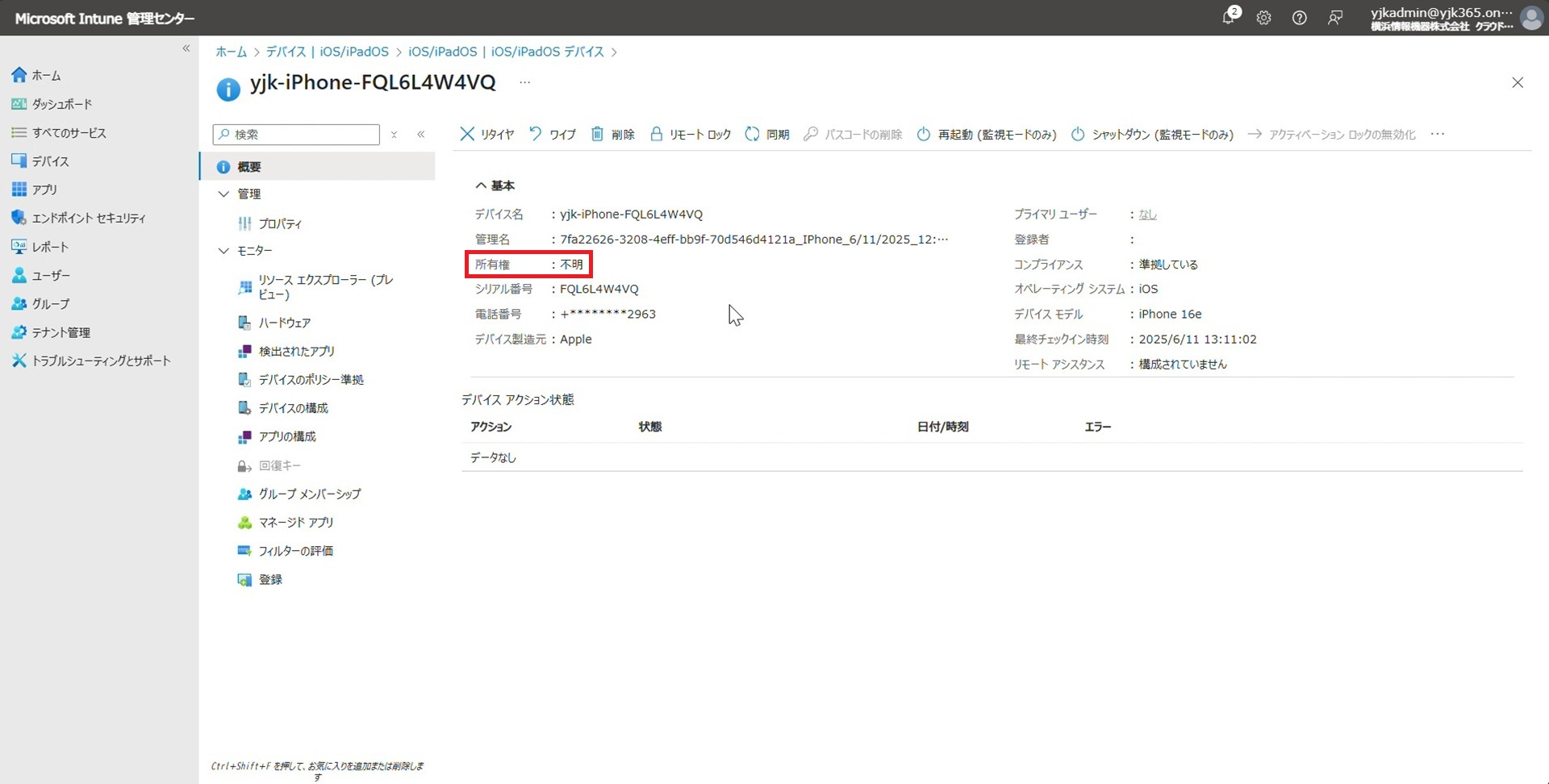Image resolution: width=1549 pixels, height=784 pixels.
Task: Click ワイプ toolbar action
Action: 553,135
